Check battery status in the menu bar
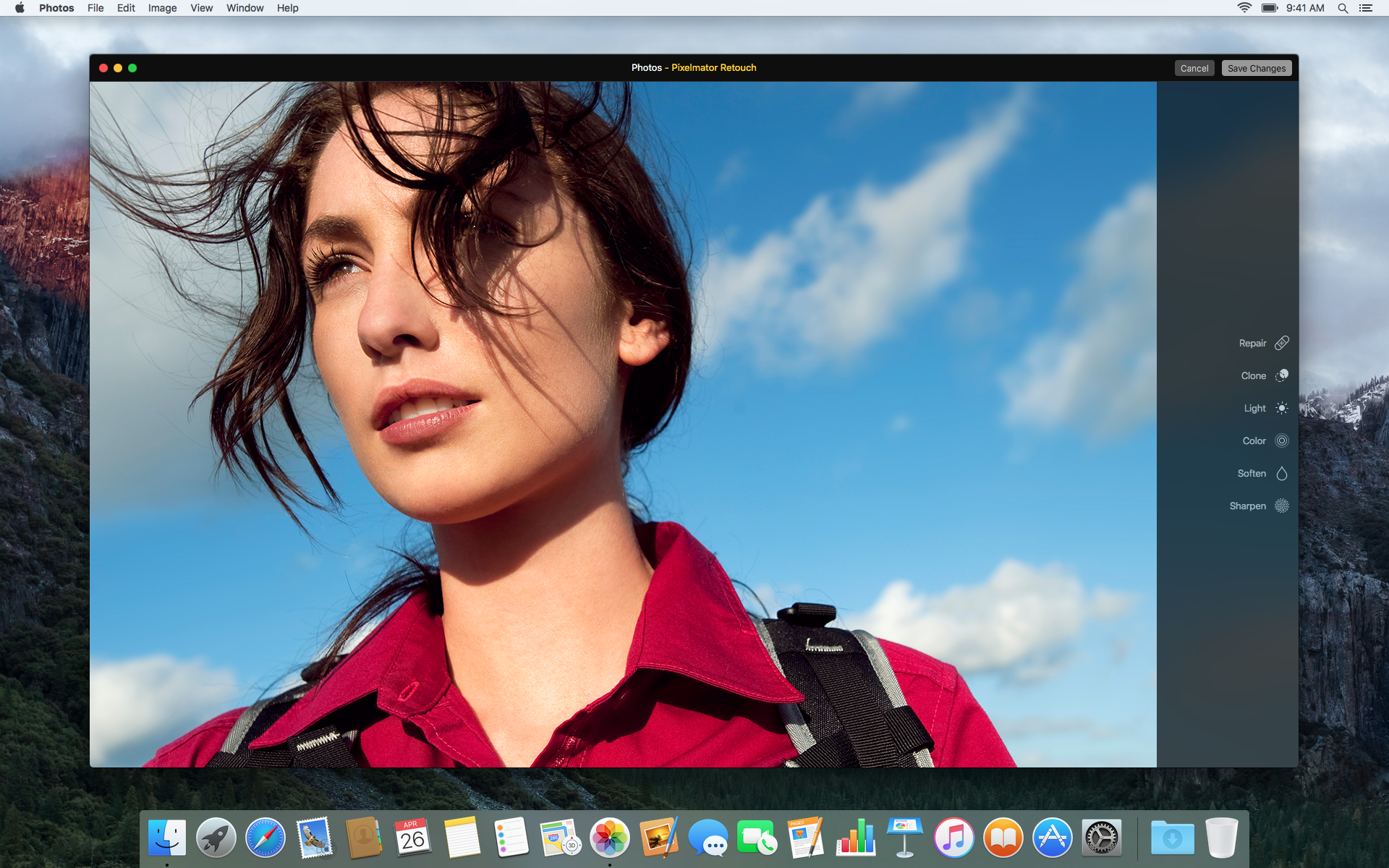Viewport: 1389px width, 868px height. [1270, 8]
